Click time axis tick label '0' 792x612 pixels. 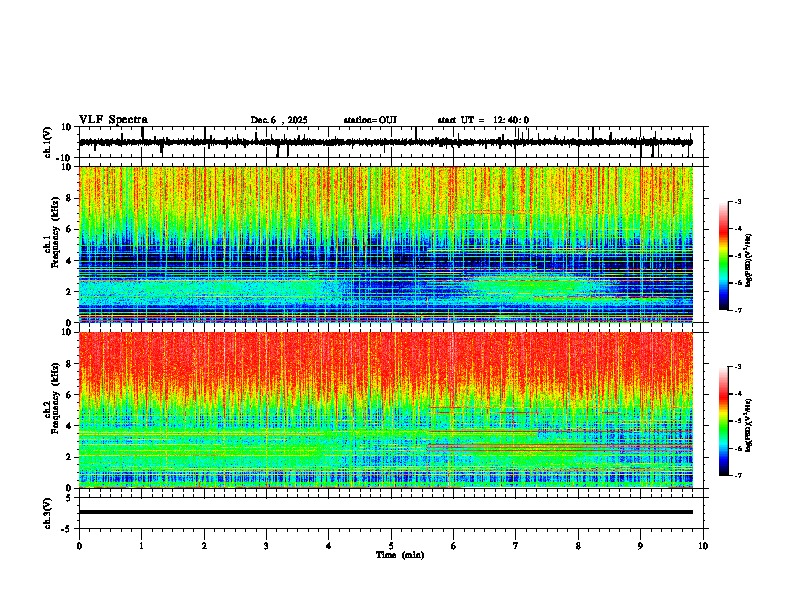pyautogui.click(x=79, y=546)
